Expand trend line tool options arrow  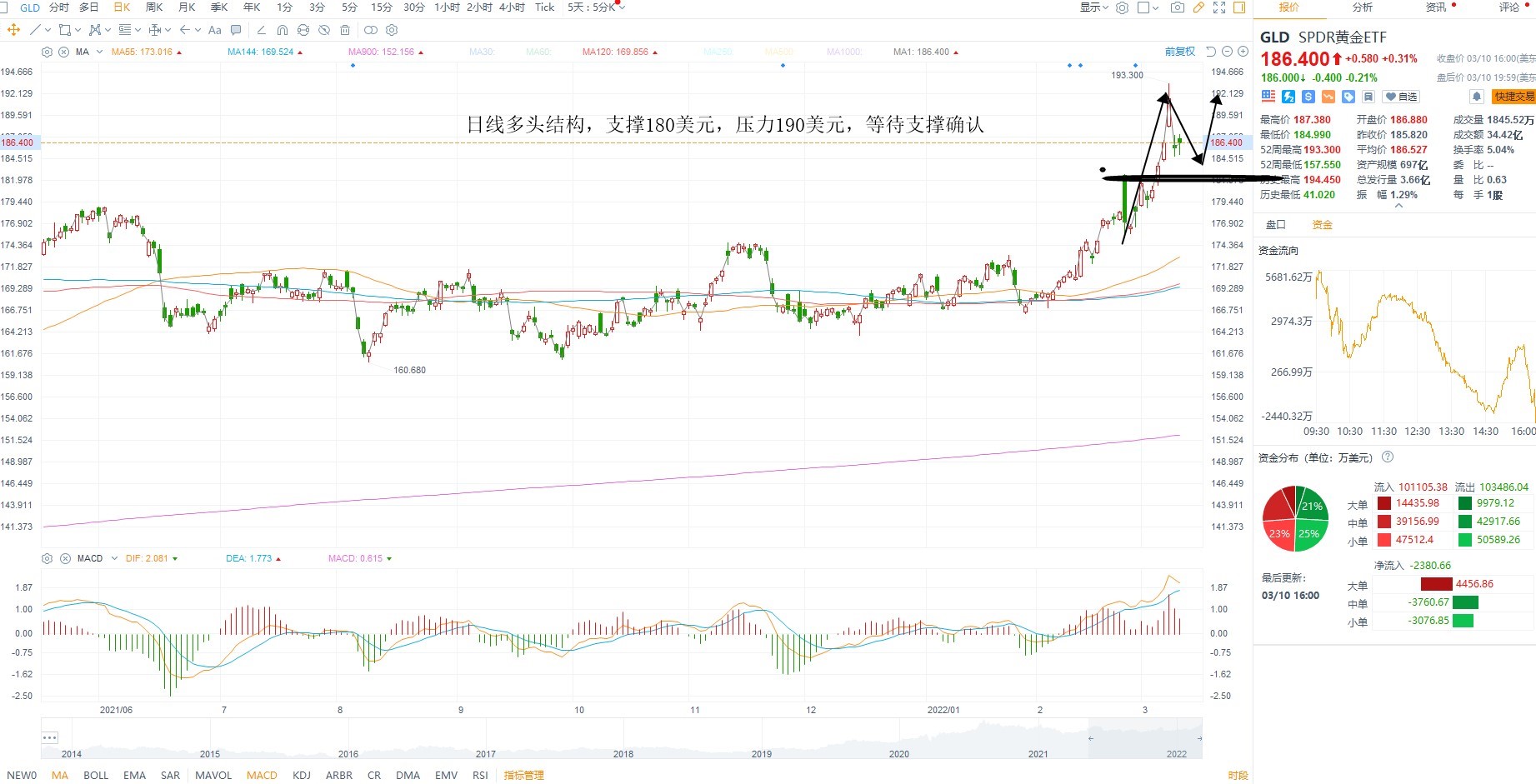[x=48, y=30]
